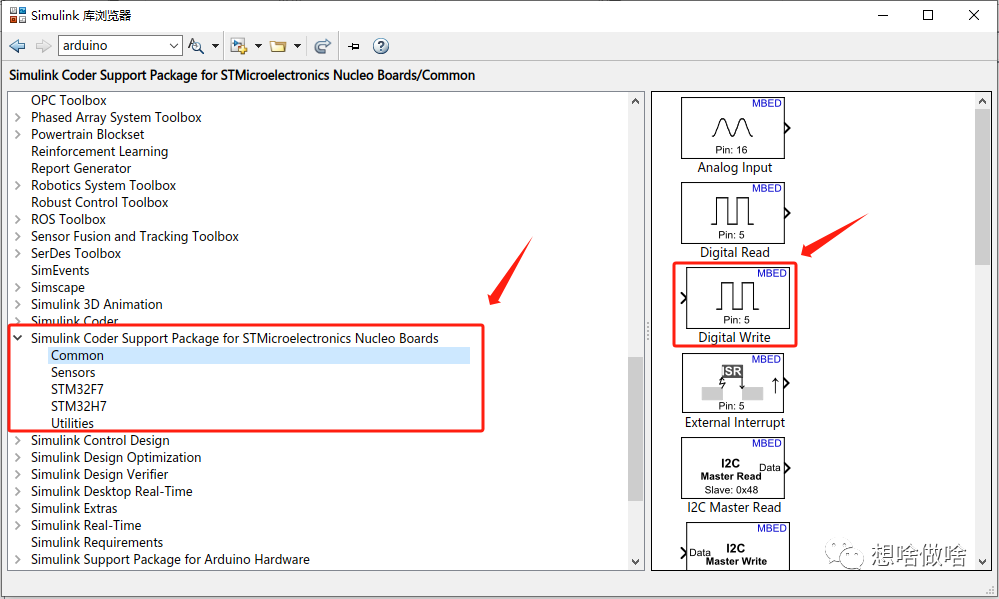
Task: Open the Sensors sublibrary
Action: click(73, 372)
